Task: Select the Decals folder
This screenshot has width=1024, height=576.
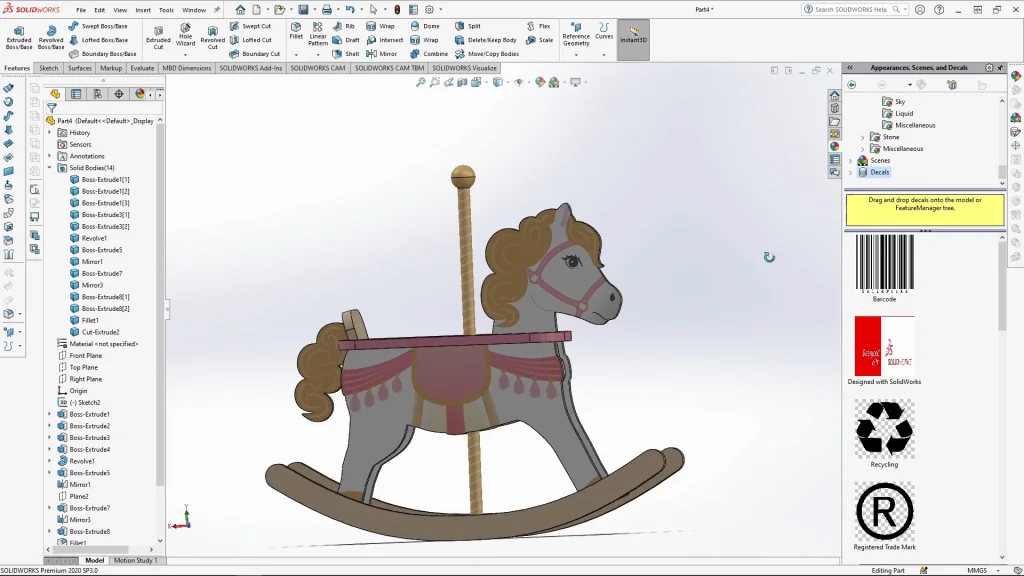Action: coord(879,172)
